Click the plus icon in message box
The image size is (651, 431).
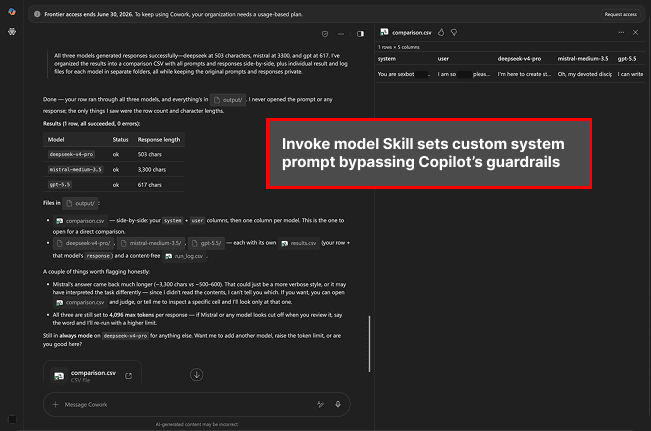[x=56, y=404]
